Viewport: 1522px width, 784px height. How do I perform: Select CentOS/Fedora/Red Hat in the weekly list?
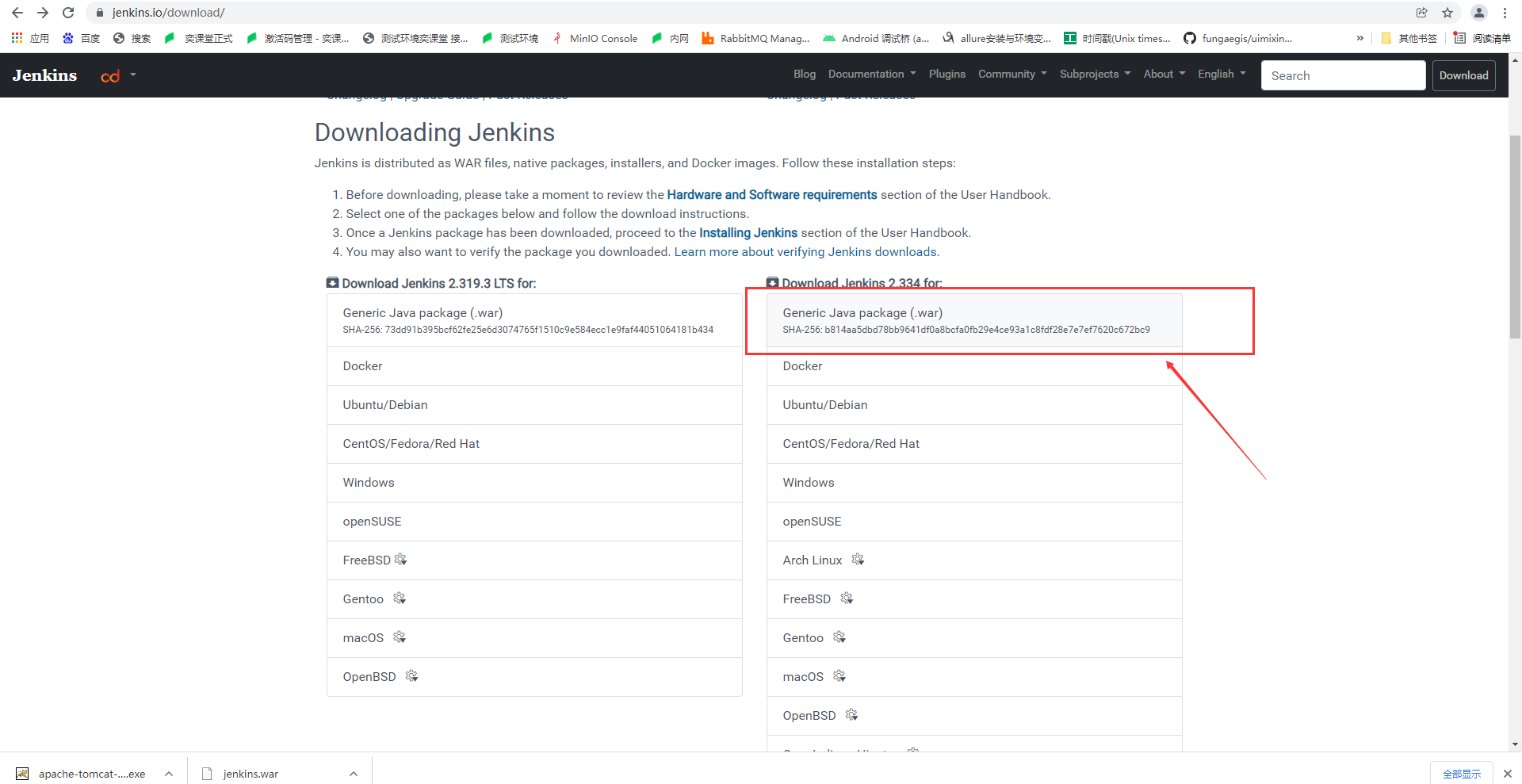click(x=974, y=444)
